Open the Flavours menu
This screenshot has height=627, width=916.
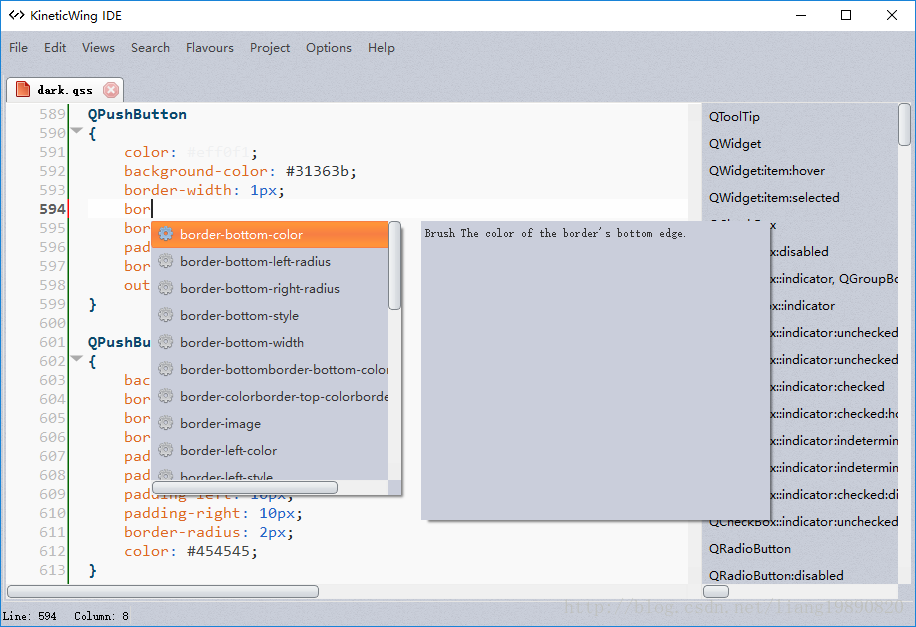[x=210, y=48]
